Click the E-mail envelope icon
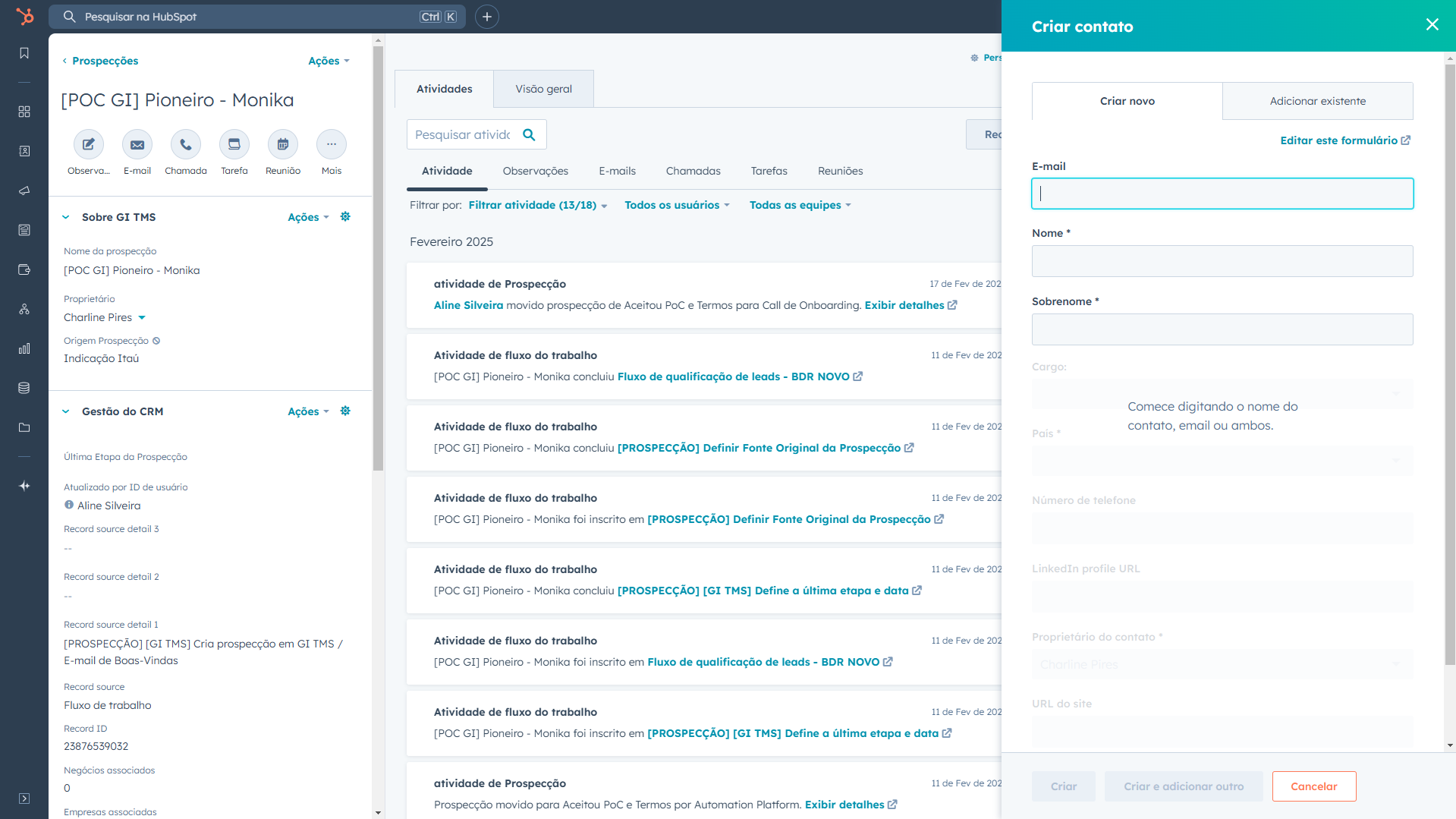This screenshot has width=1456, height=819. click(137, 144)
